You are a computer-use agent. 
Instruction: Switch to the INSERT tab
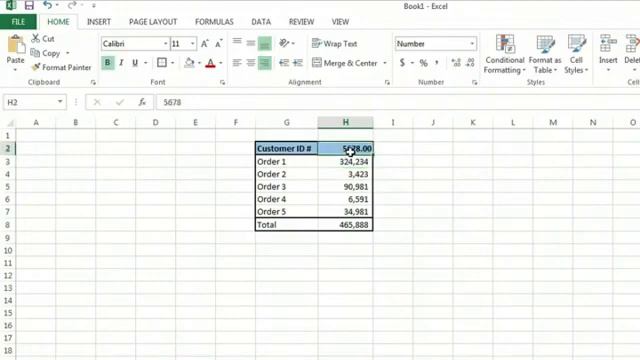pyautogui.click(x=99, y=22)
